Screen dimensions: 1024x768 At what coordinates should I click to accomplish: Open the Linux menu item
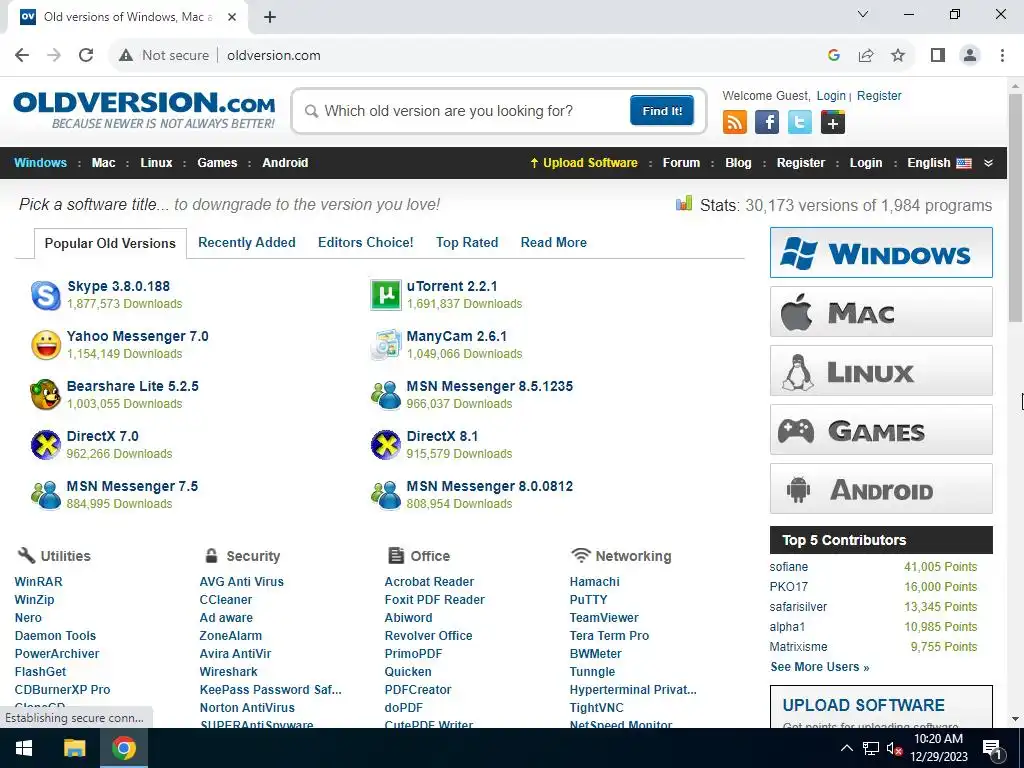[156, 163]
